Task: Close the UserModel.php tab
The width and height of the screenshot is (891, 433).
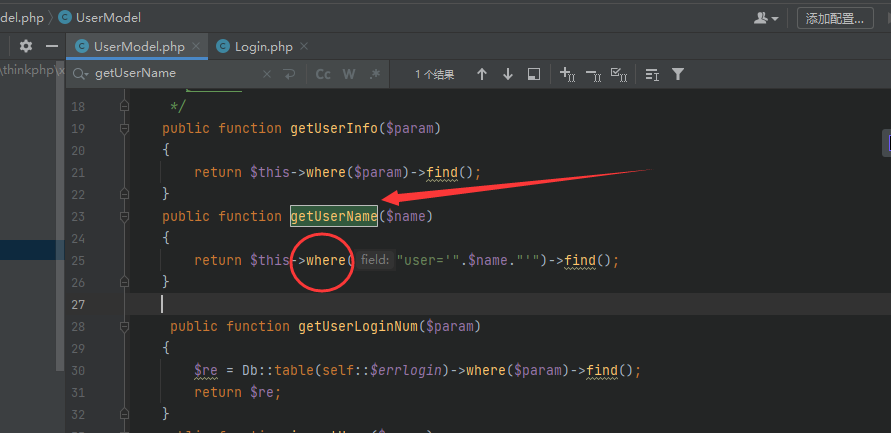Action: tap(195, 46)
